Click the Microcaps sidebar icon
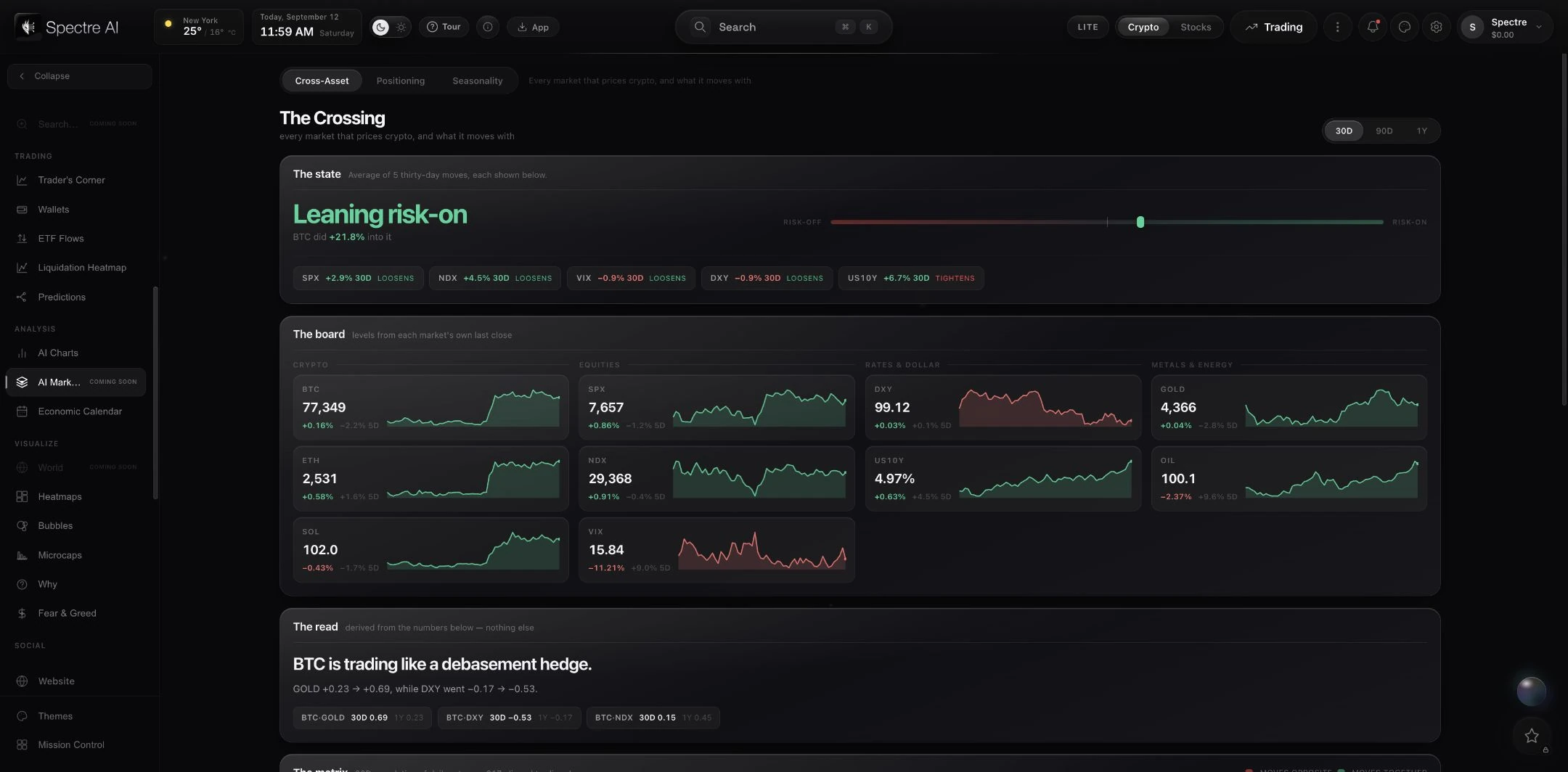This screenshot has width=1568, height=772. (22, 555)
